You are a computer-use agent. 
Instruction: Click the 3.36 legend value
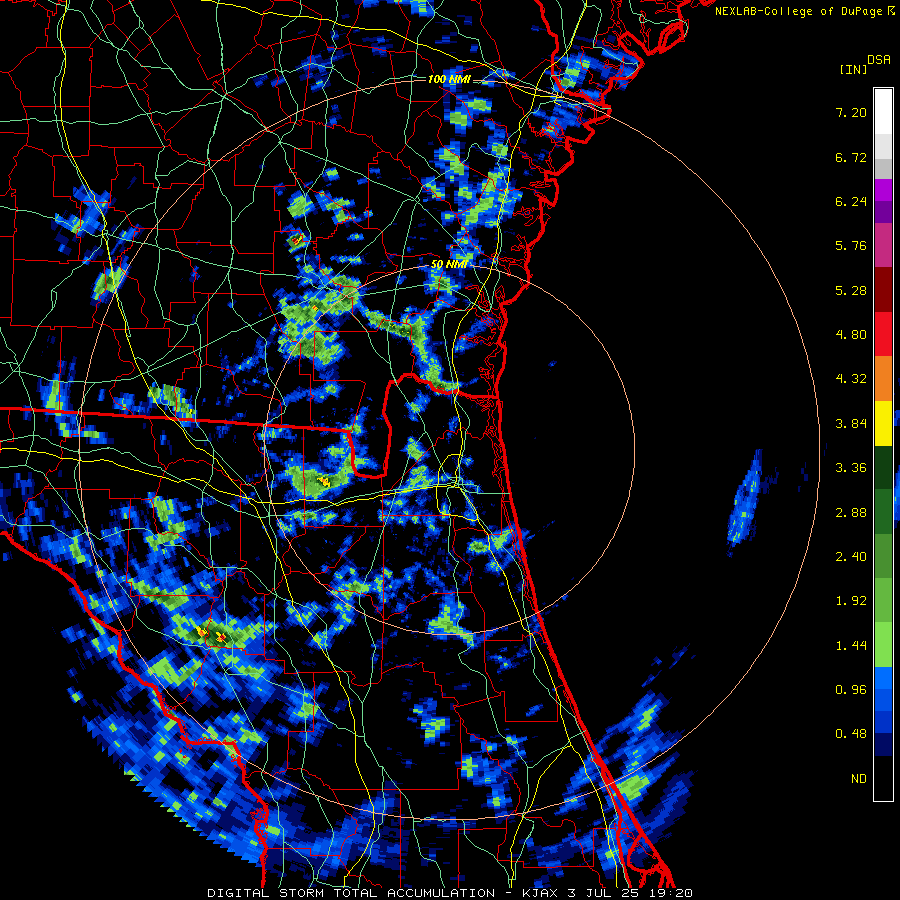(x=851, y=468)
